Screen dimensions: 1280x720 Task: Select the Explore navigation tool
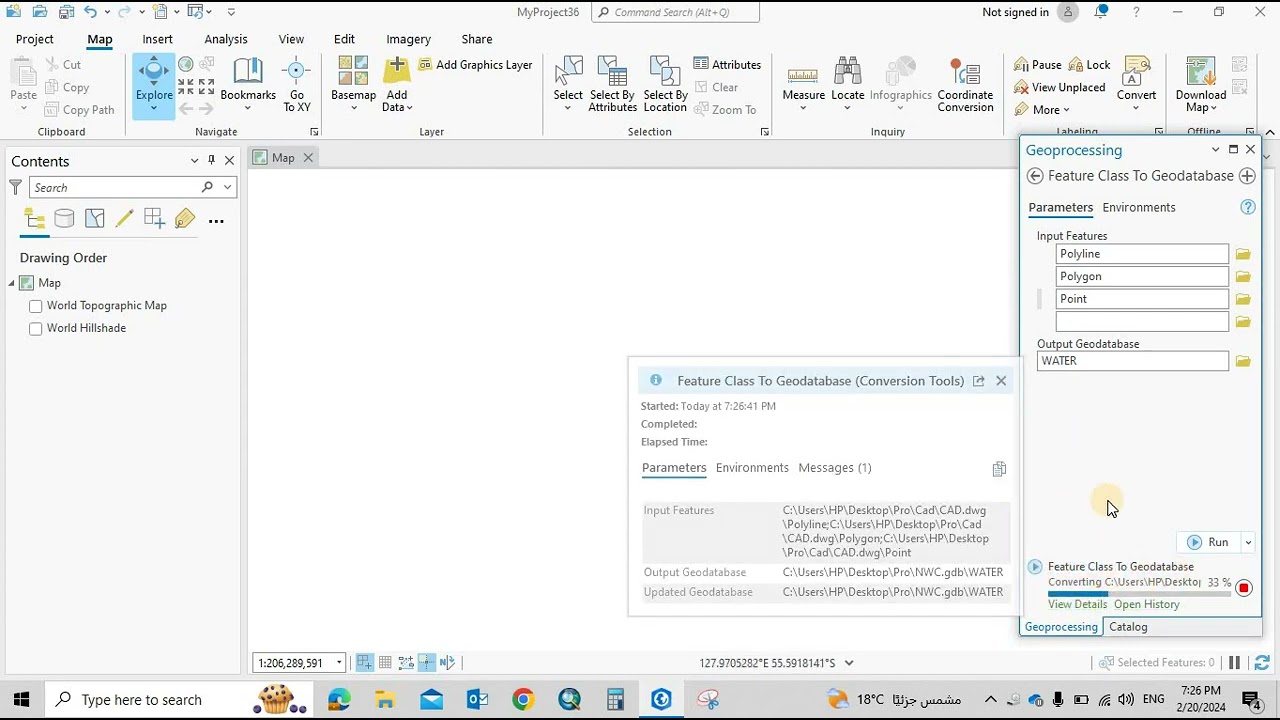pyautogui.click(x=154, y=85)
